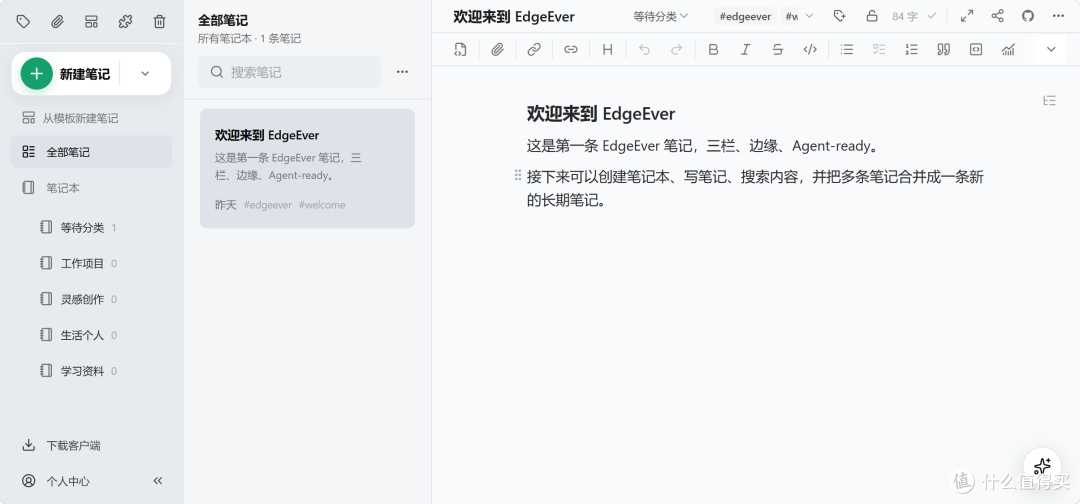Toggle strikethrough formatting
The height and width of the screenshot is (504, 1080).
pos(777,49)
